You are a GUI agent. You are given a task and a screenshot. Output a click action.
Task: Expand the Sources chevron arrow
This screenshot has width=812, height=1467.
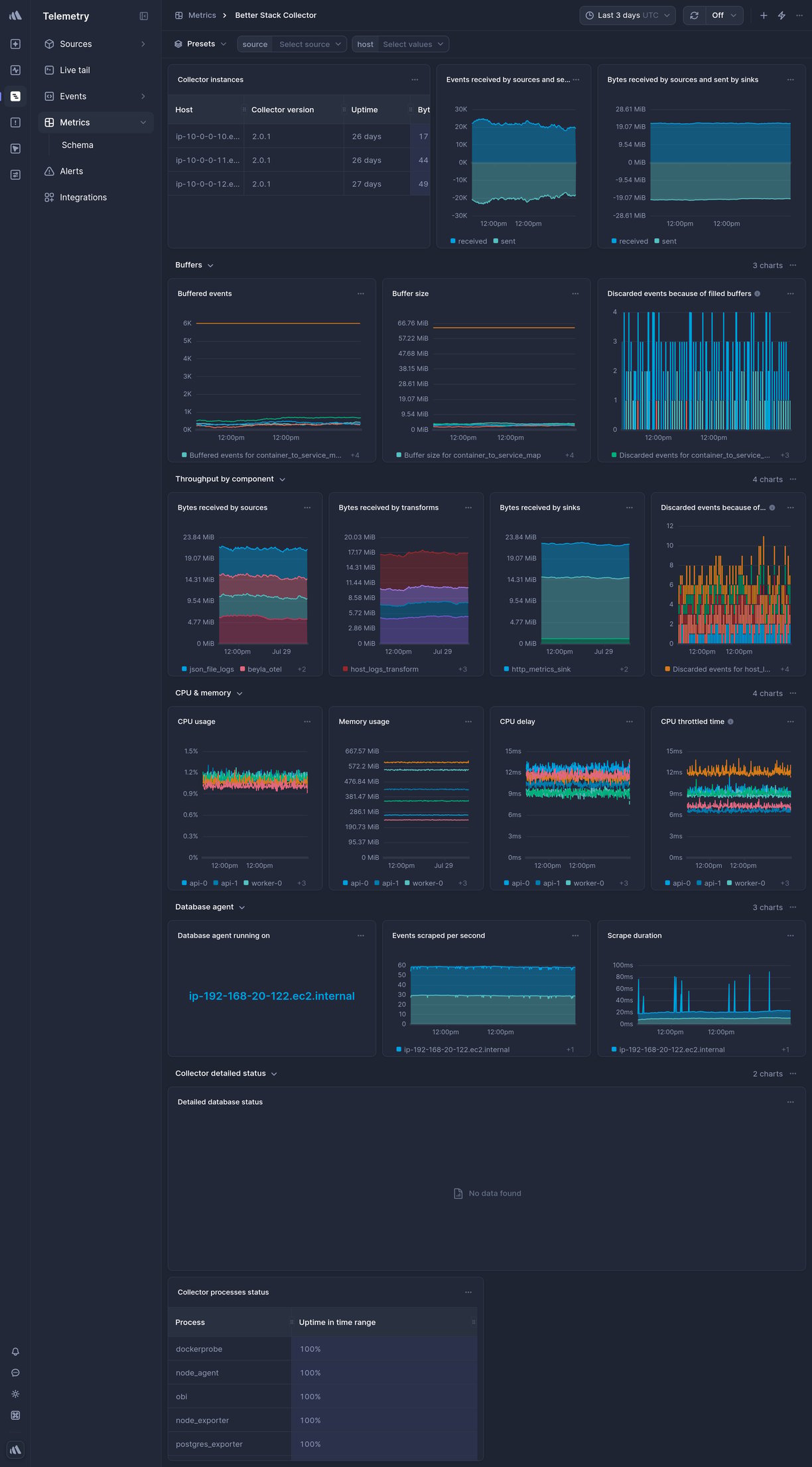143,44
